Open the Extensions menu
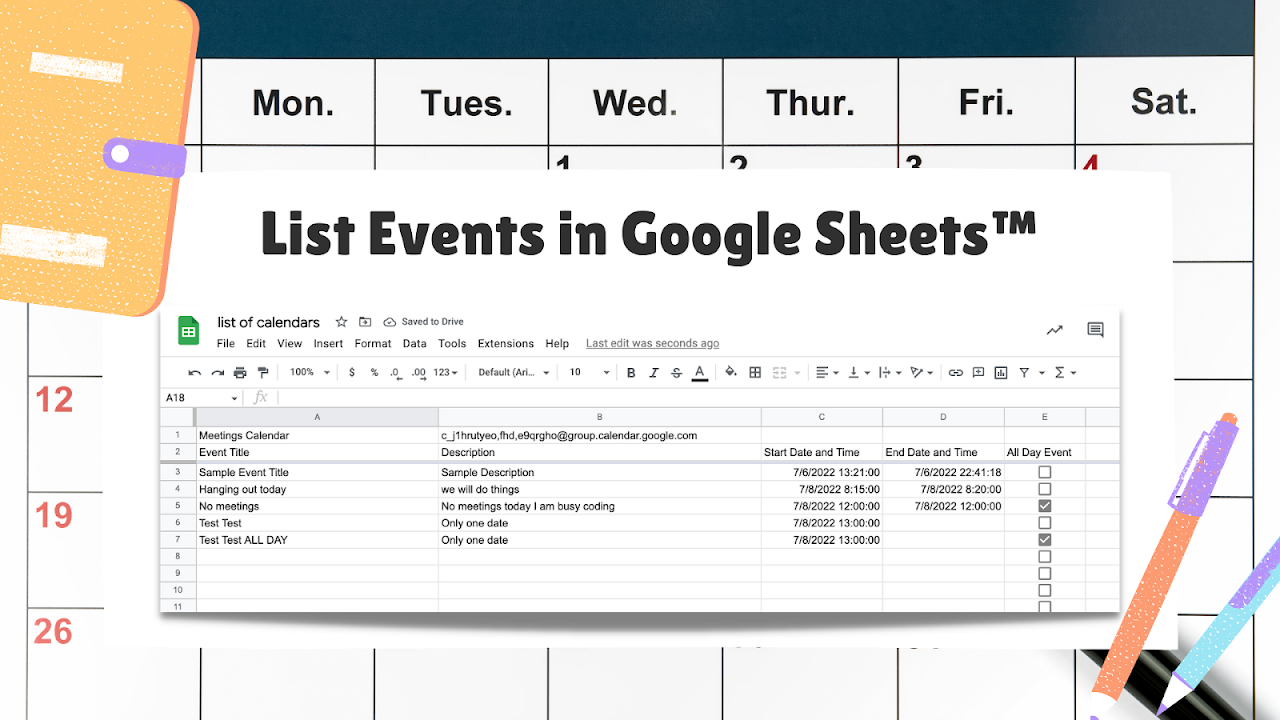This screenshot has width=1280, height=720. [506, 344]
